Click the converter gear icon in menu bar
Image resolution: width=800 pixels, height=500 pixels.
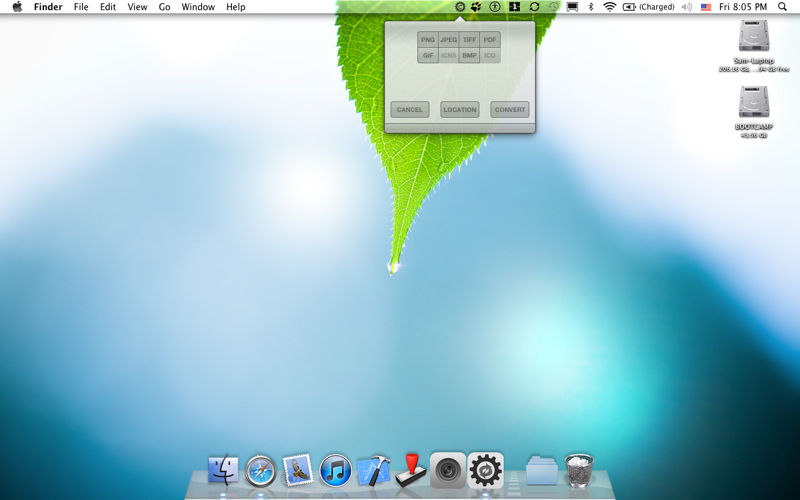(460, 7)
